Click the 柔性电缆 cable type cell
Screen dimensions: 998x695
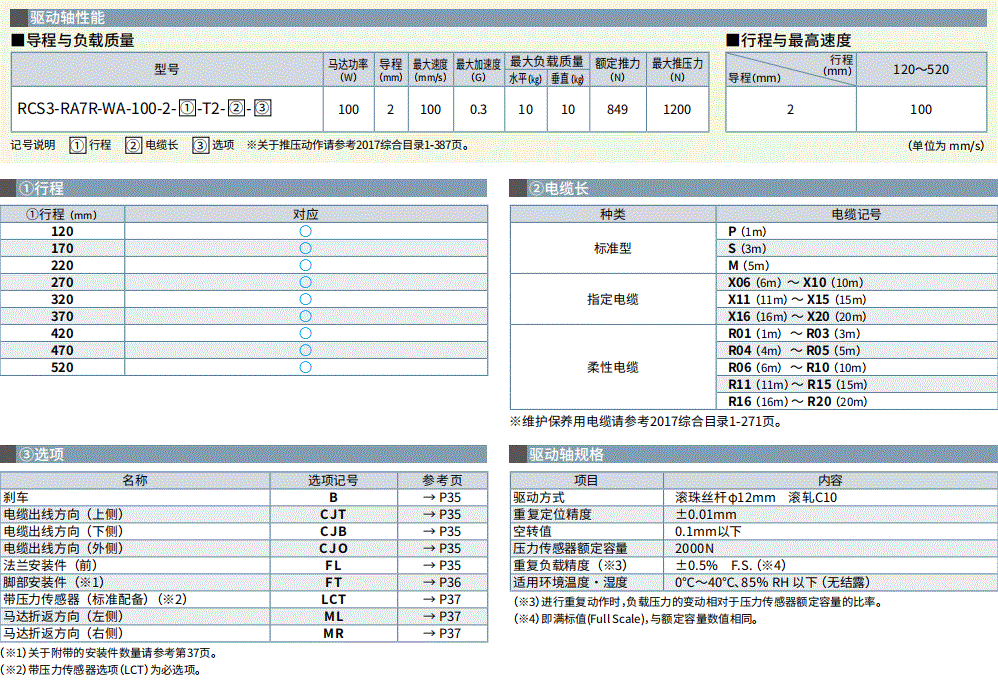(x=613, y=367)
